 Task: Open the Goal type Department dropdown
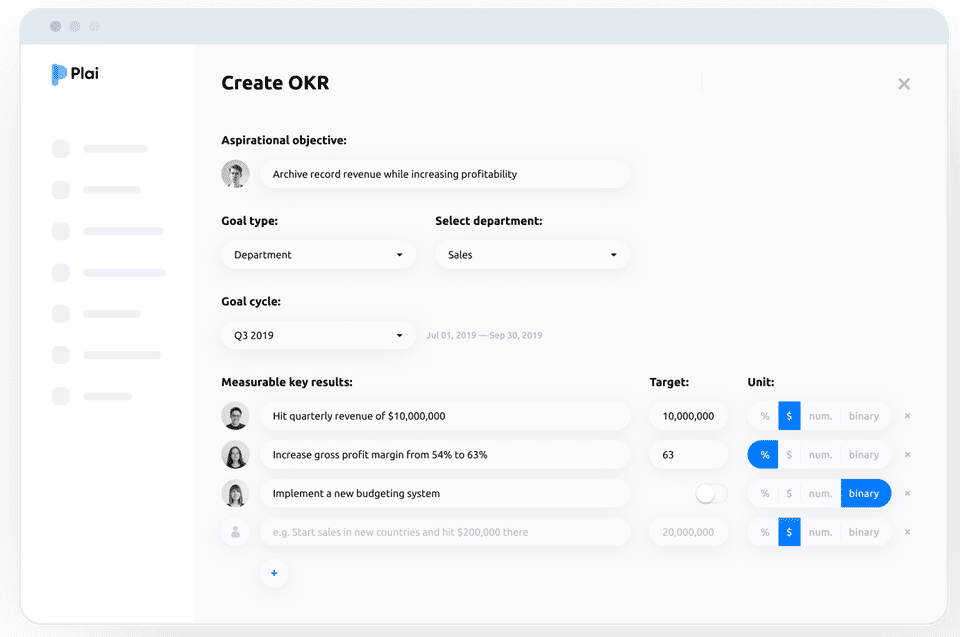318,255
